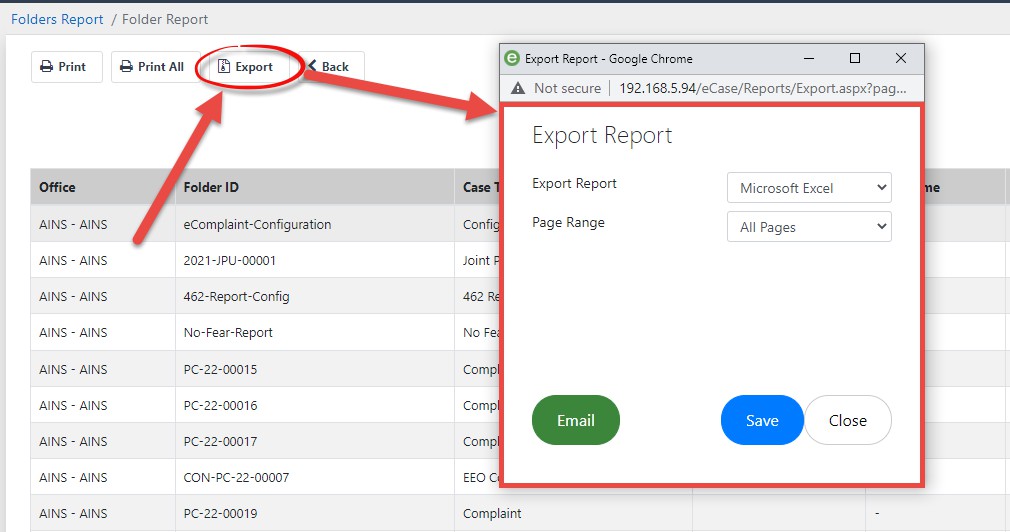Click the URL in the Export Report window

763,88
